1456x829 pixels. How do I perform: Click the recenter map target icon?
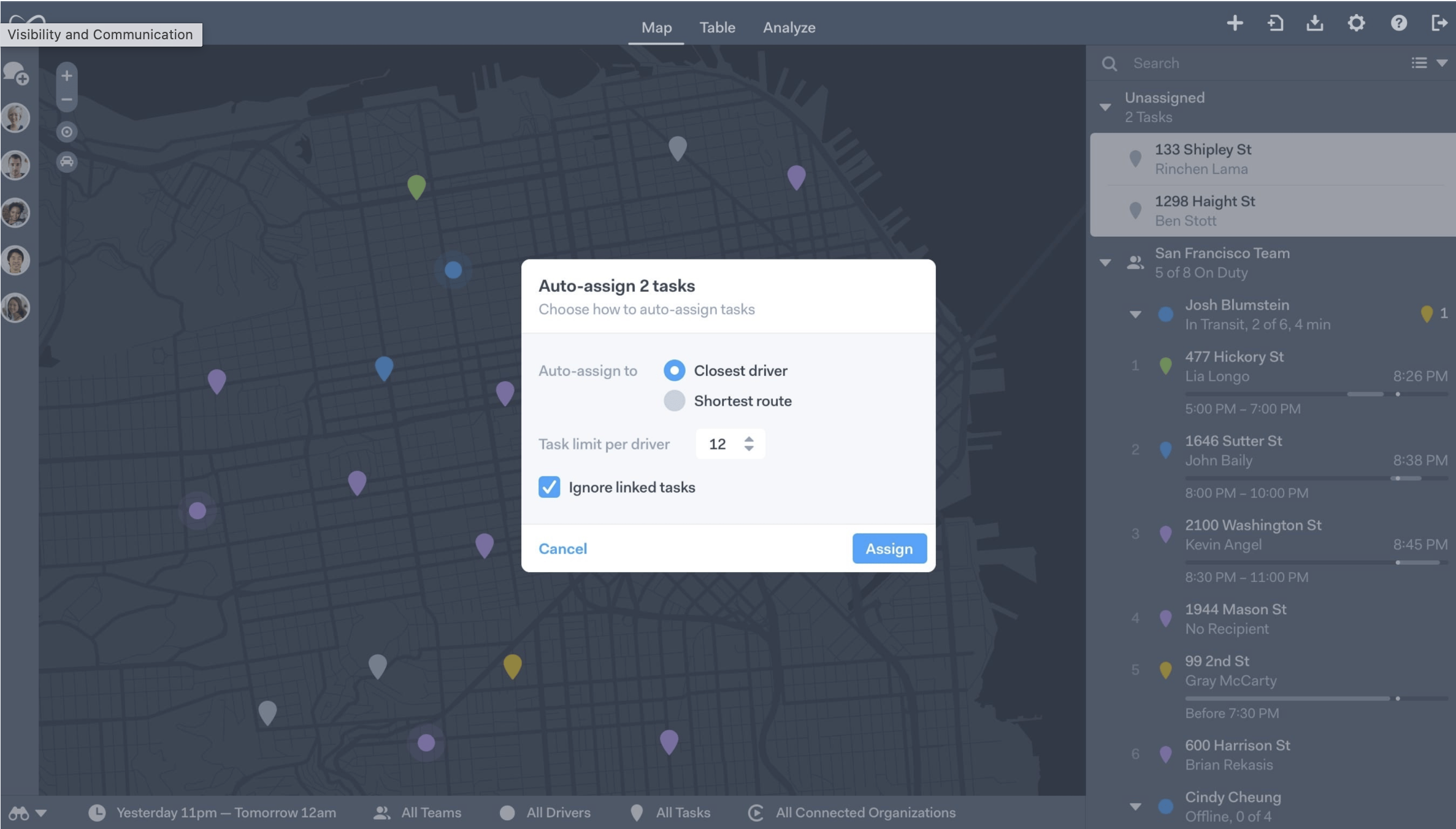point(66,132)
